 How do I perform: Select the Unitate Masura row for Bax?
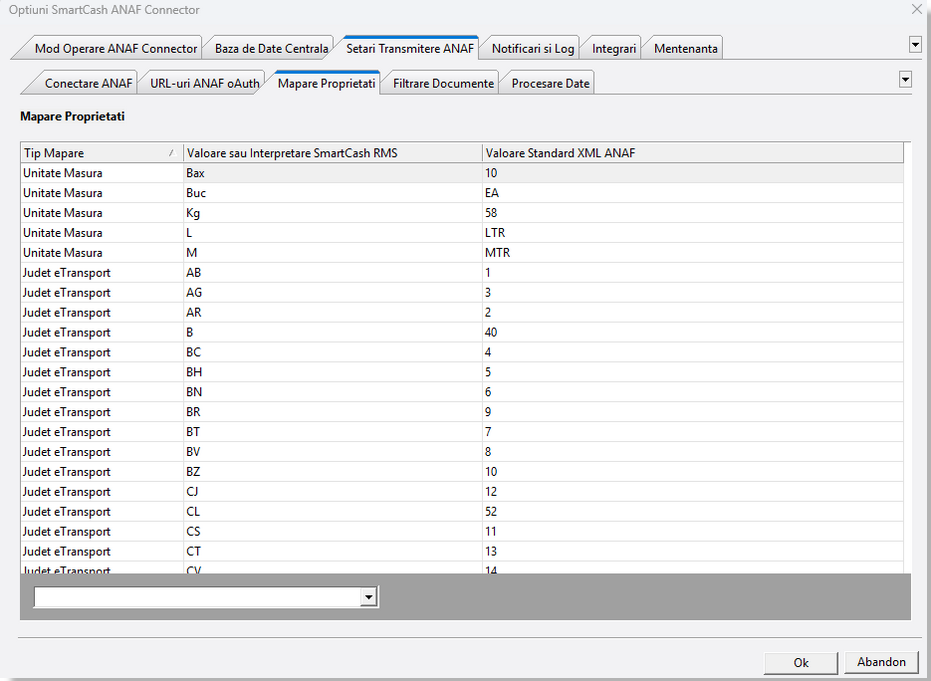[462, 173]
